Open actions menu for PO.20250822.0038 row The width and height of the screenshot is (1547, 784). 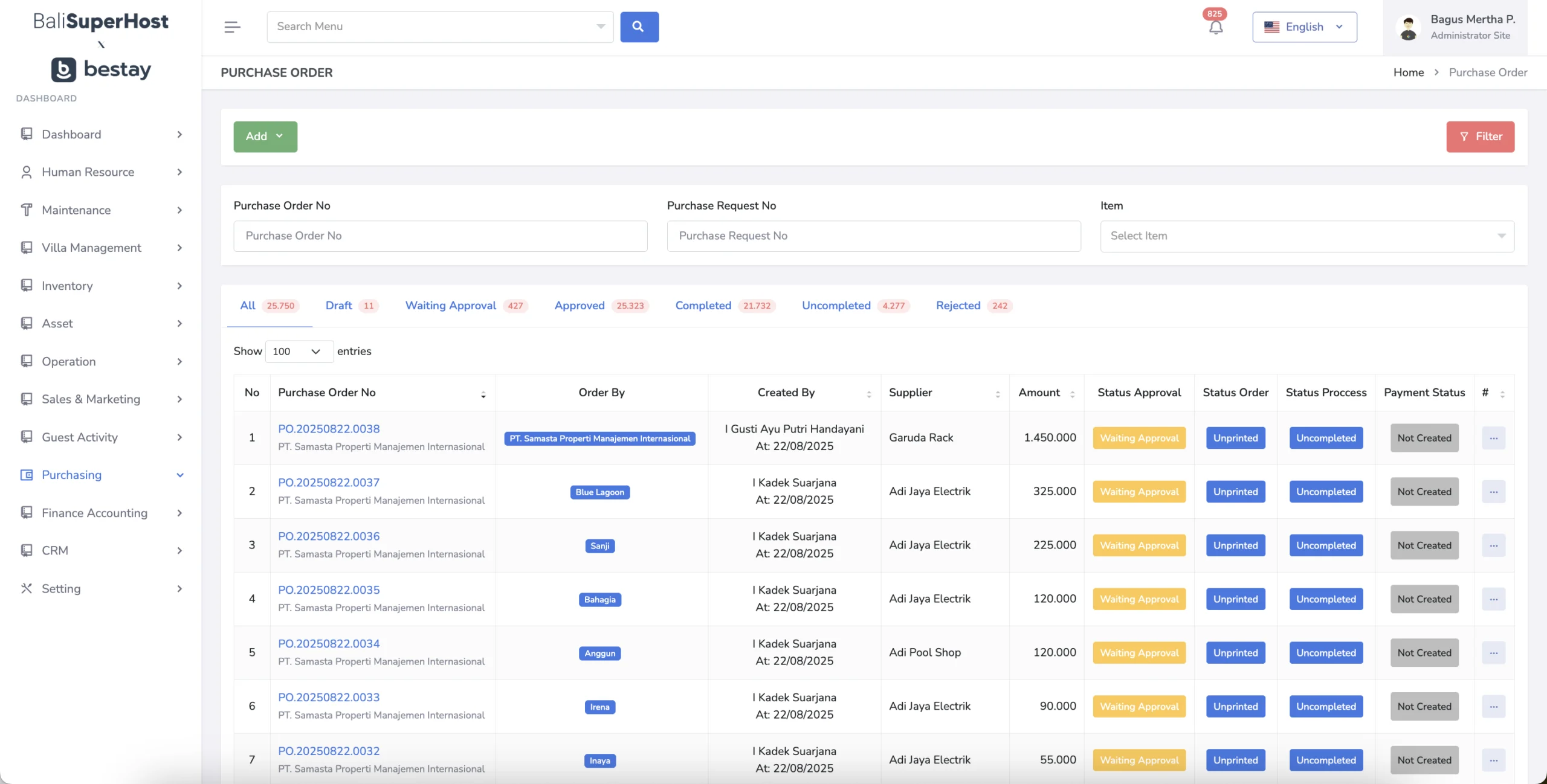1493,438
